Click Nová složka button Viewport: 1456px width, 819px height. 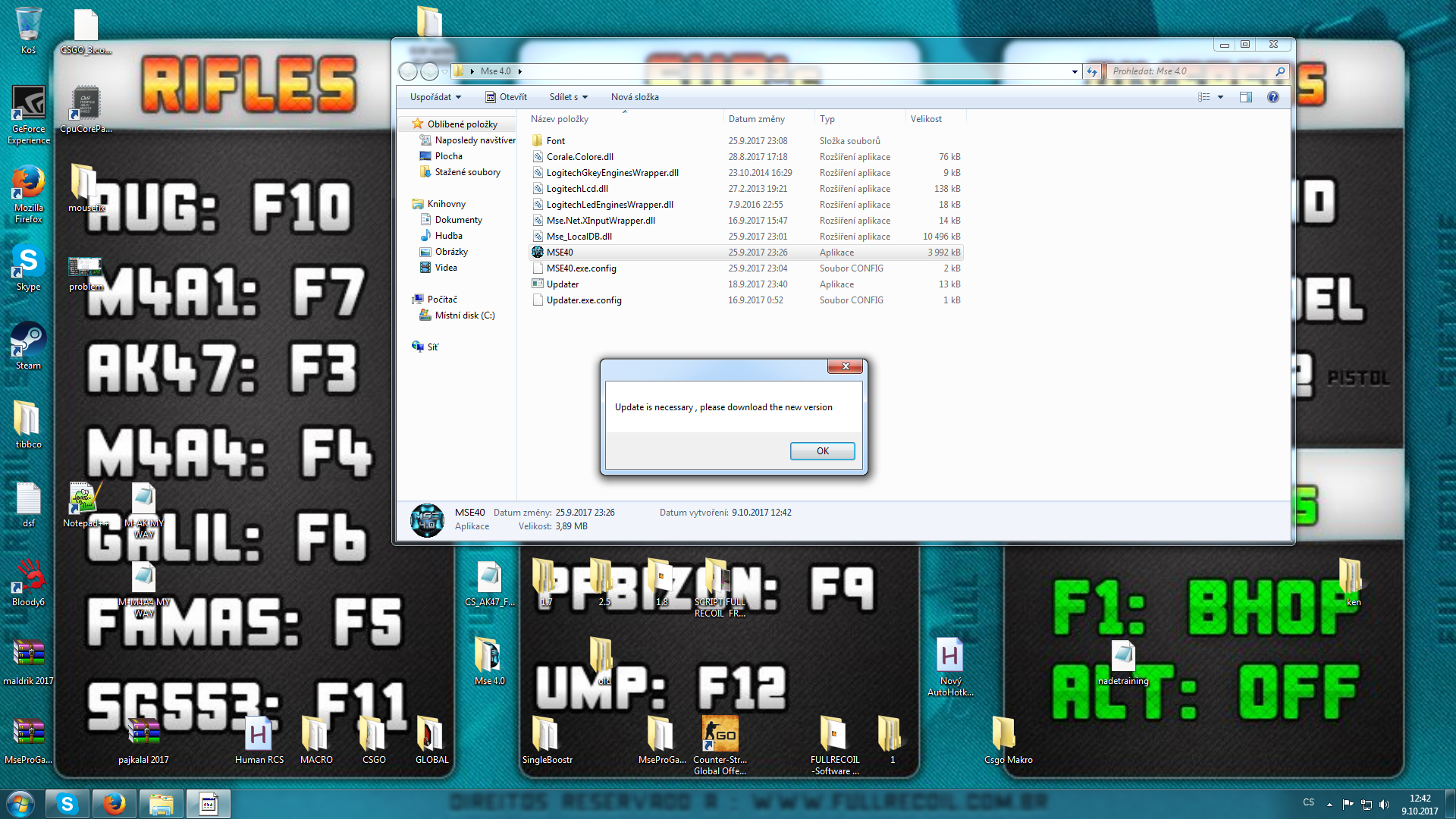pyautogui.click(x=635, y=97)
